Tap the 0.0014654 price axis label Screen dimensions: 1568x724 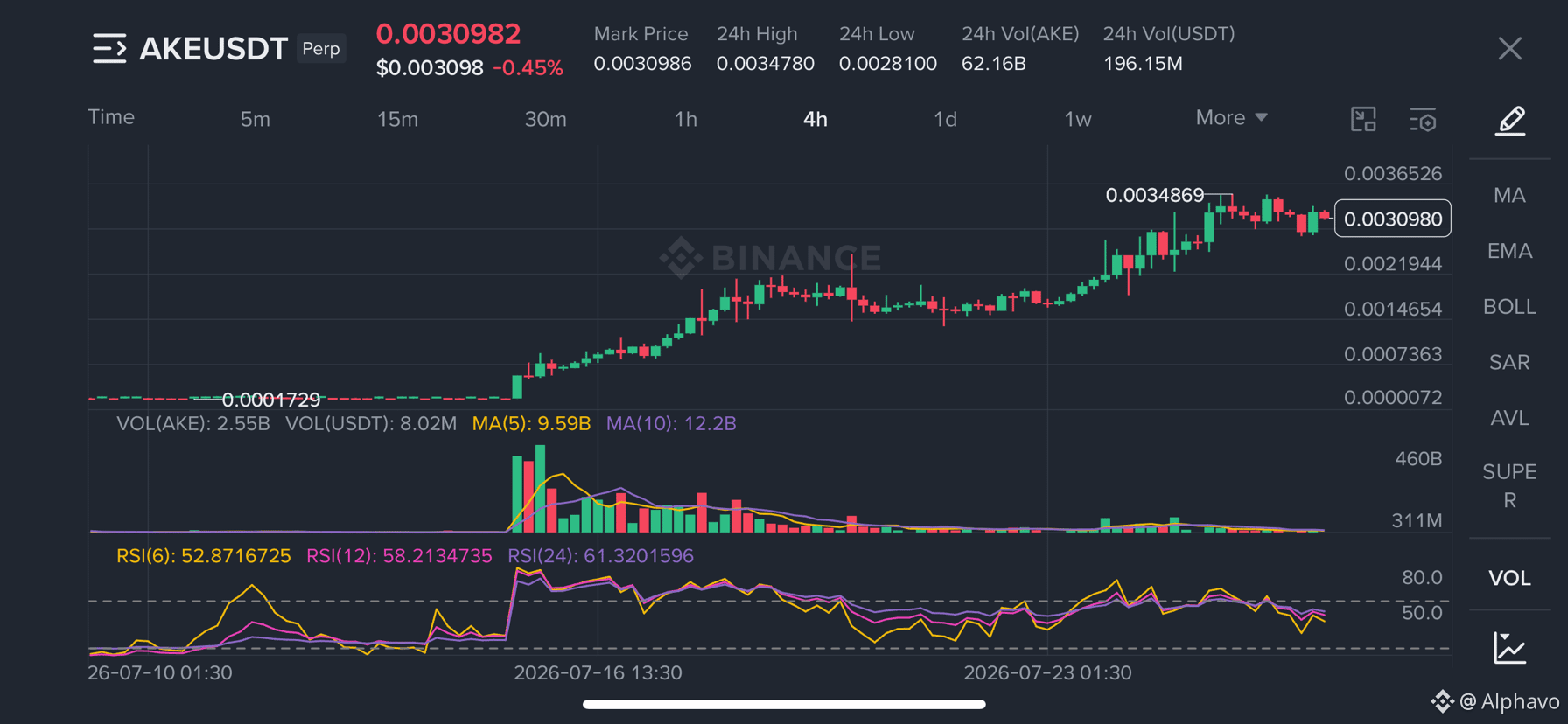pos(1392,309)
